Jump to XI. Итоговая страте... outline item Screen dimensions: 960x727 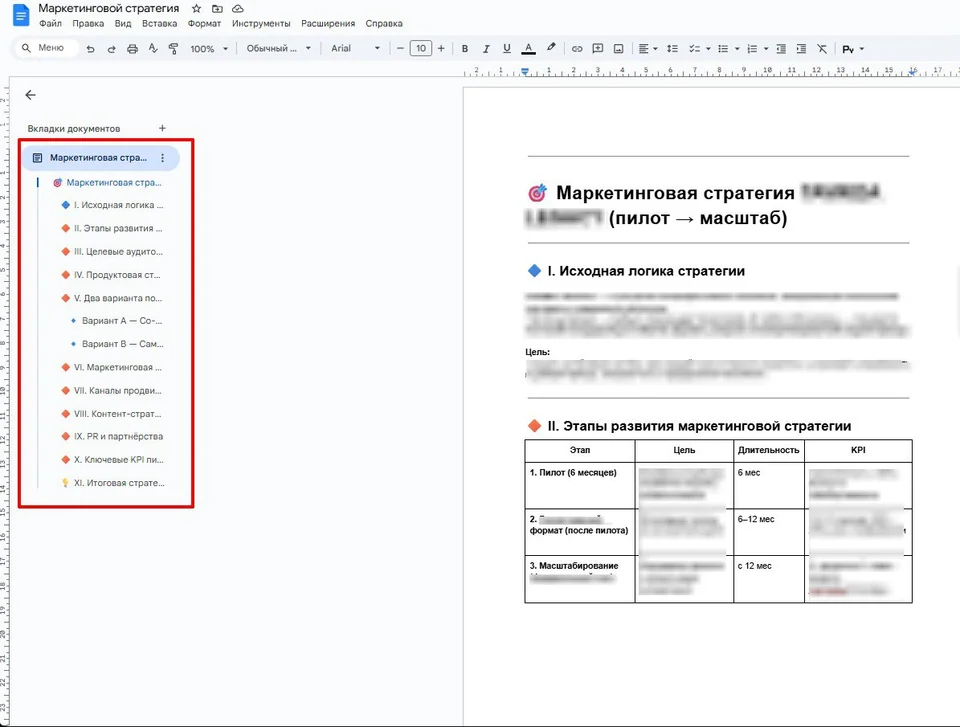click(x=113, y=483)
